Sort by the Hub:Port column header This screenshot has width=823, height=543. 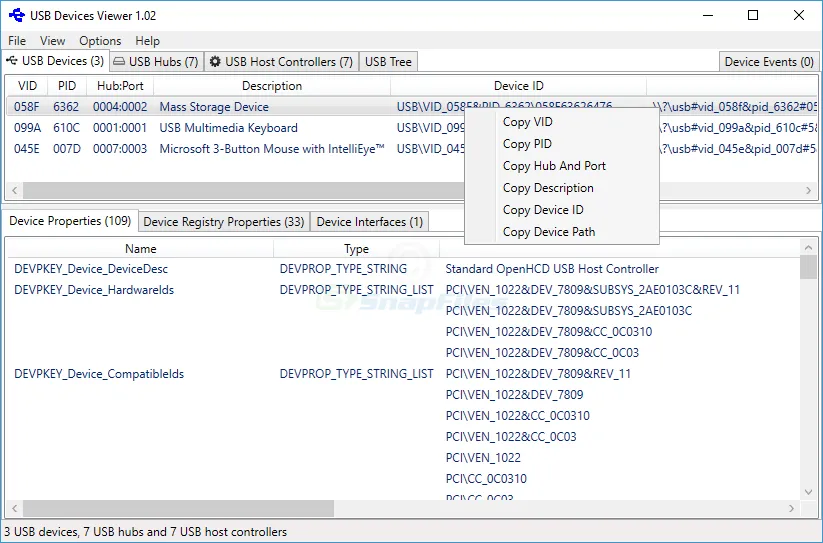[x=120, y=86]
